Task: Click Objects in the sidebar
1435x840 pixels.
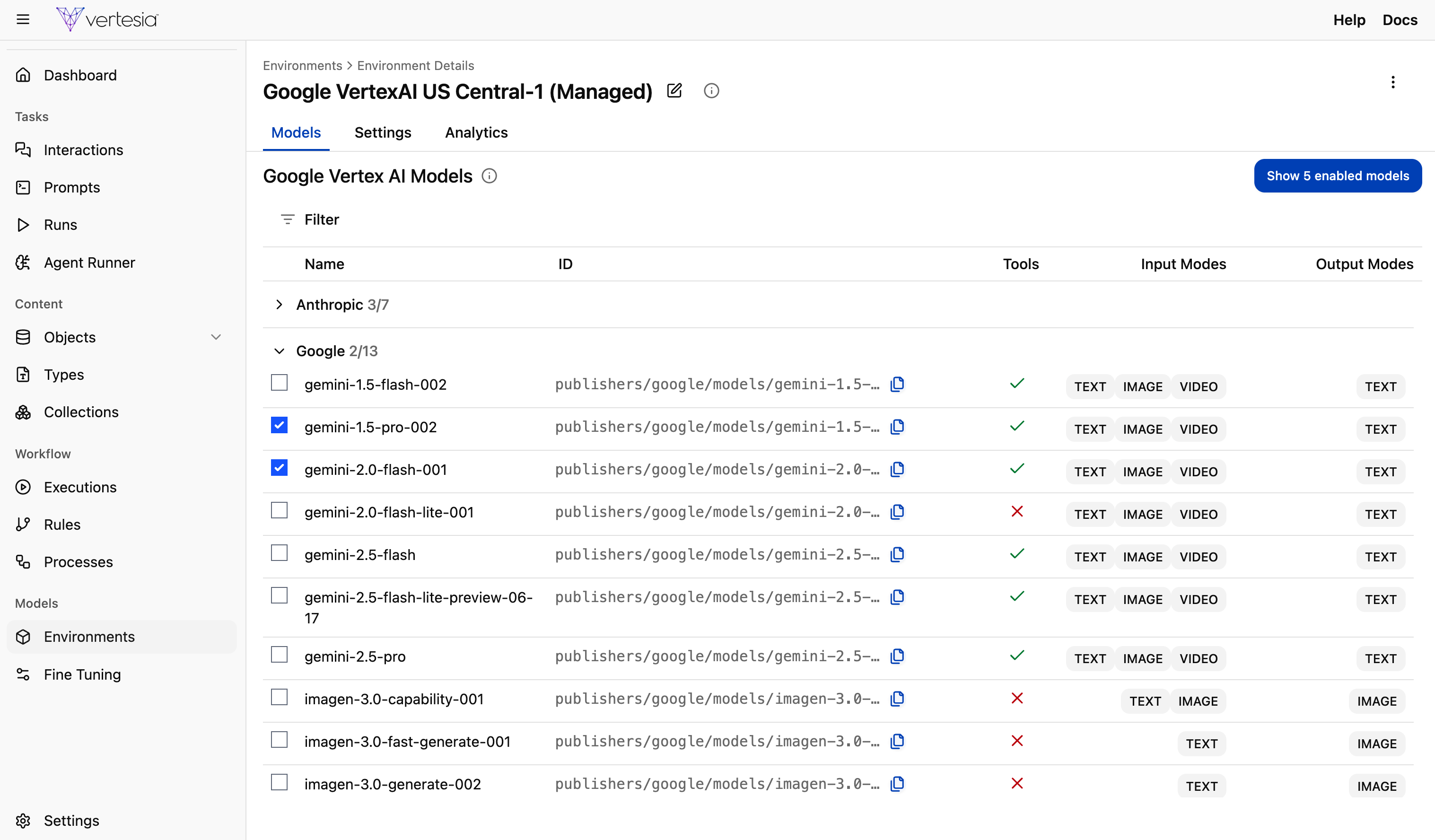Action: tap(121, 337)
